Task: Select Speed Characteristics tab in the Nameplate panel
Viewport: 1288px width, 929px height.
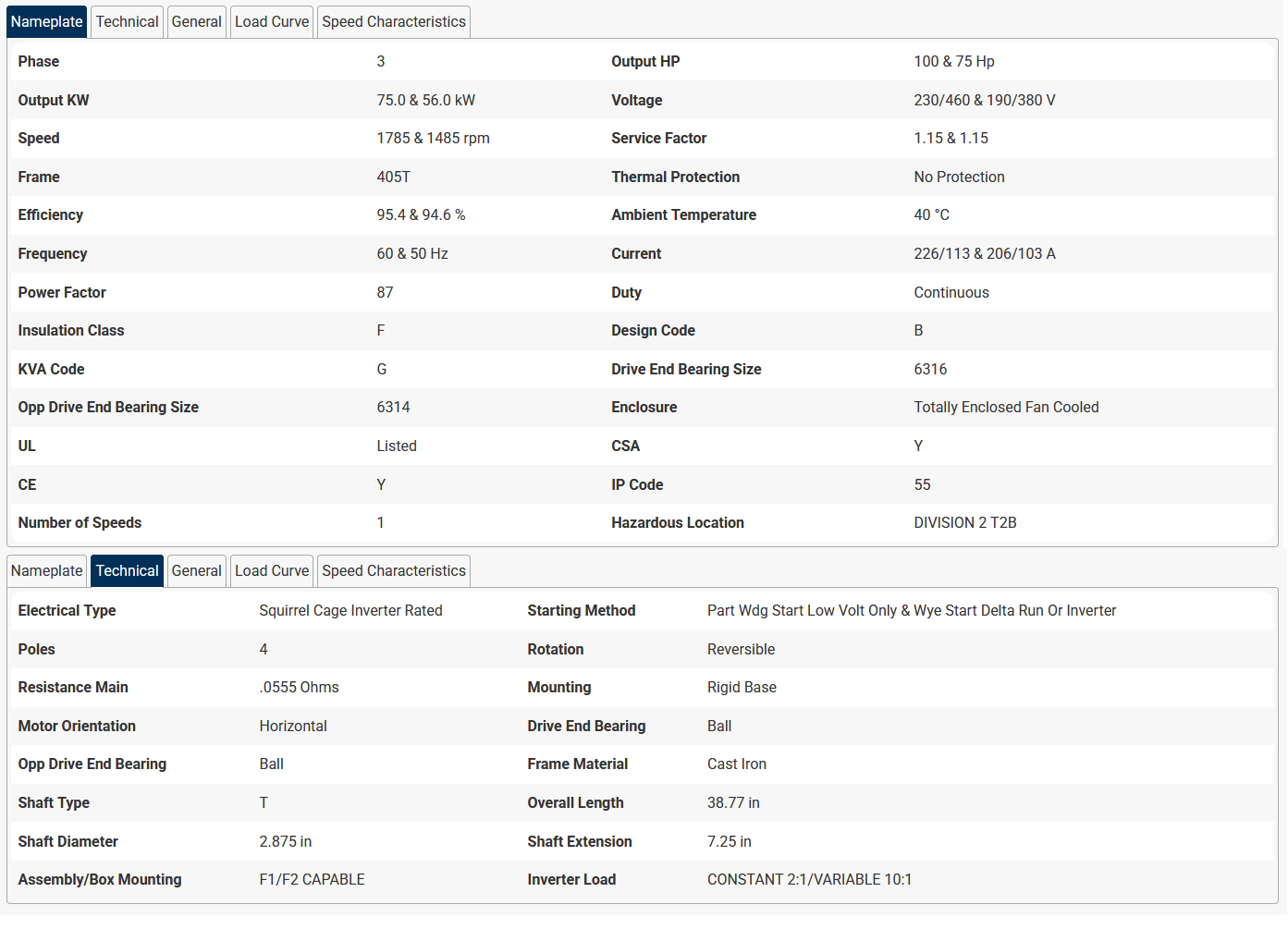Action: (x=393, y=21)
